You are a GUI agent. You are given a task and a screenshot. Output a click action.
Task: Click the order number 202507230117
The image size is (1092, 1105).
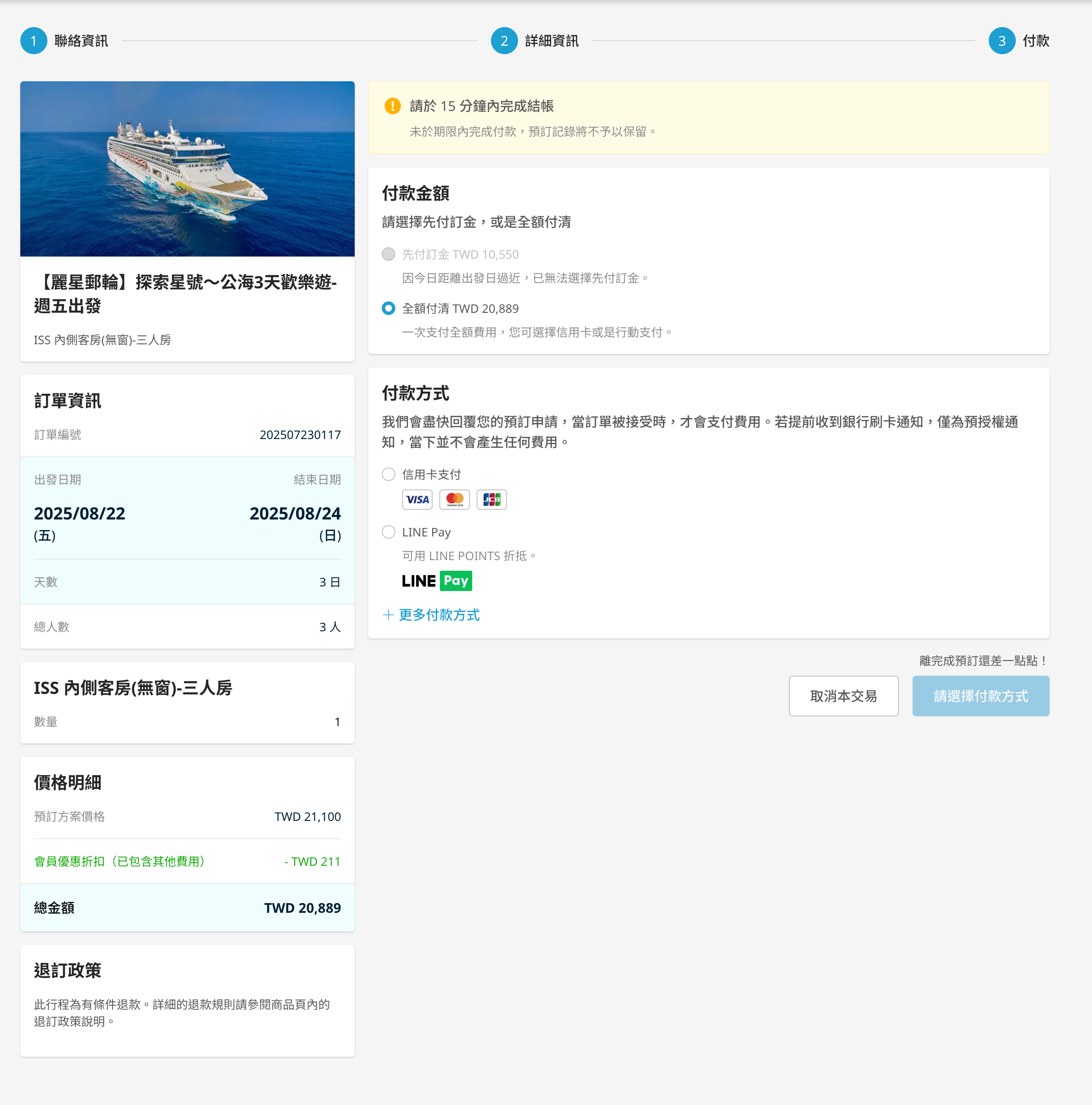coord(300,435)
